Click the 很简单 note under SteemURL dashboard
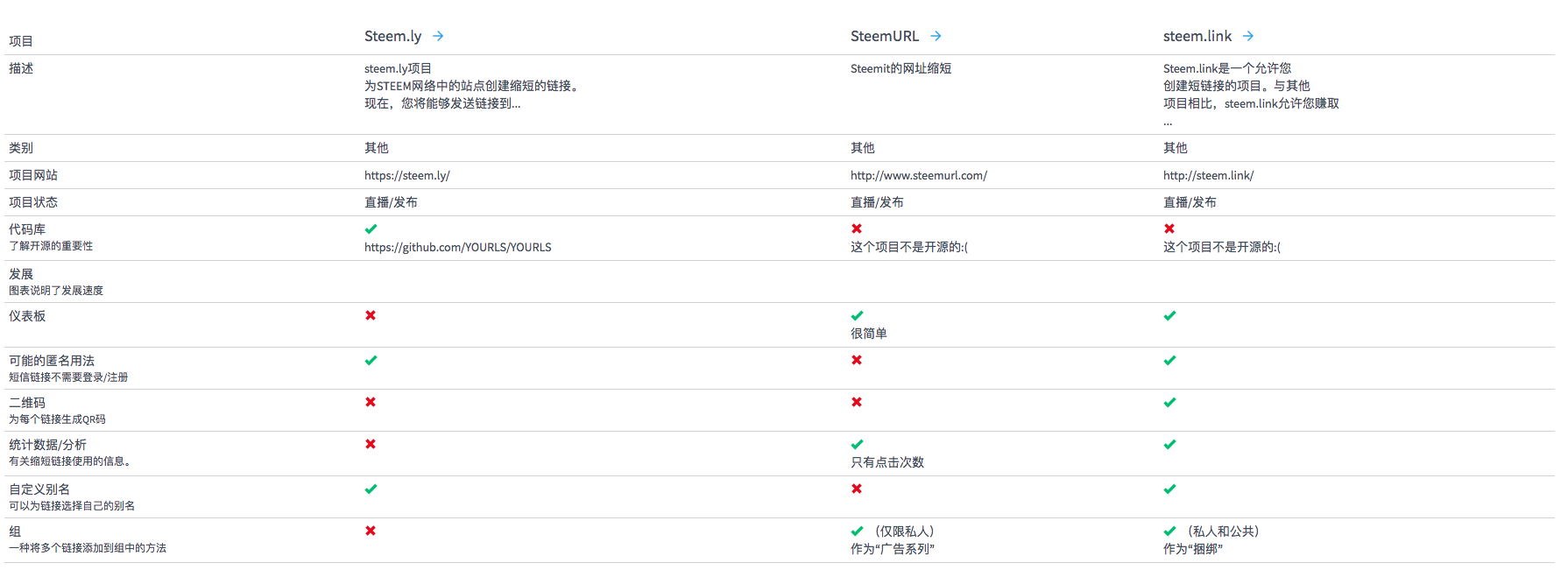Screen dimensions: 1568x577 point(869,334)
